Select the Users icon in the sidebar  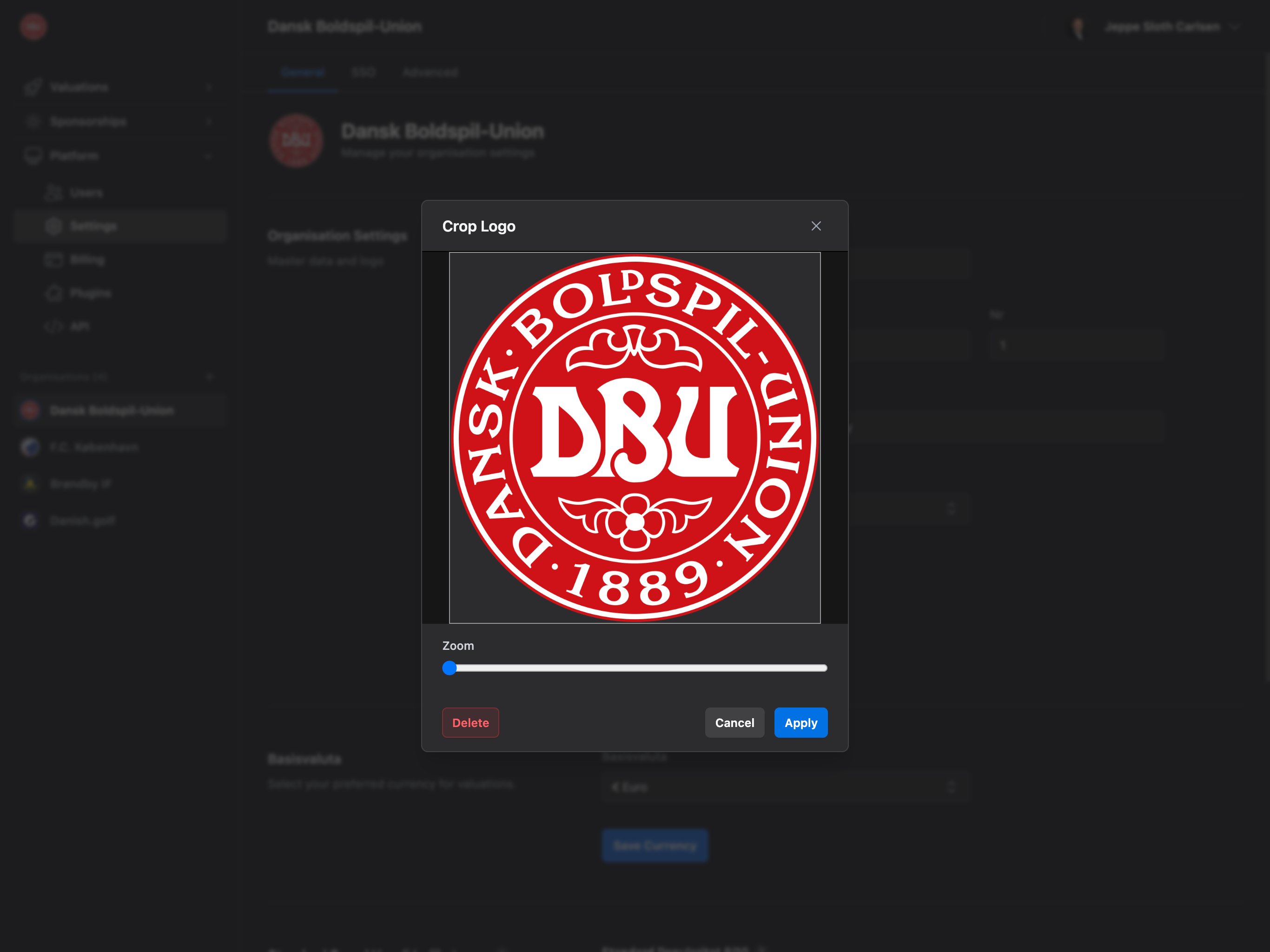coord(53,192)
